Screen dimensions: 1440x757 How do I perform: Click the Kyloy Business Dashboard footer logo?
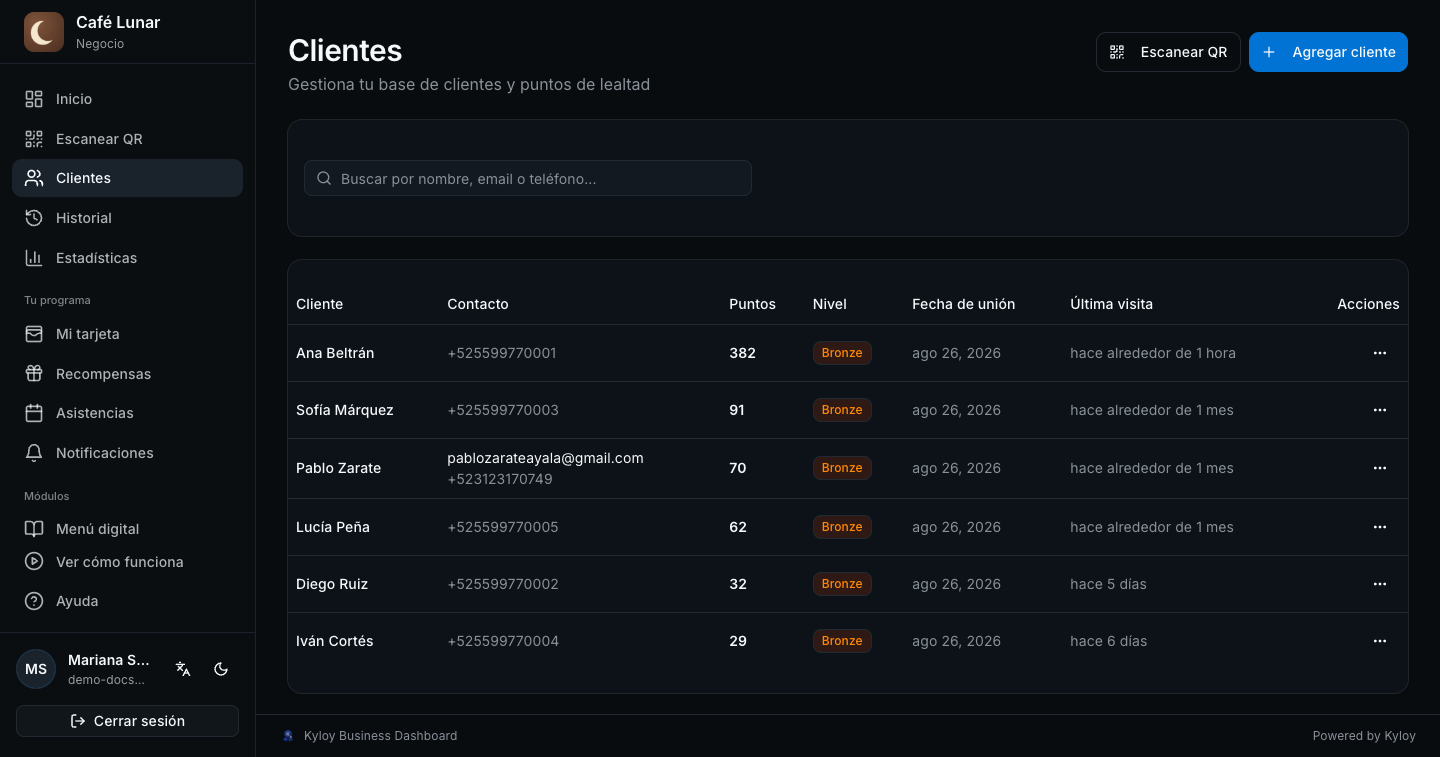click(288, 736)
